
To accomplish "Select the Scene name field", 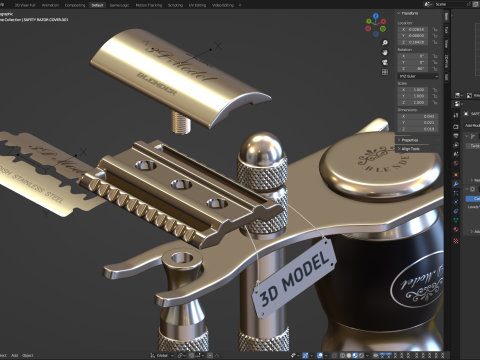I will coord(451,4).
